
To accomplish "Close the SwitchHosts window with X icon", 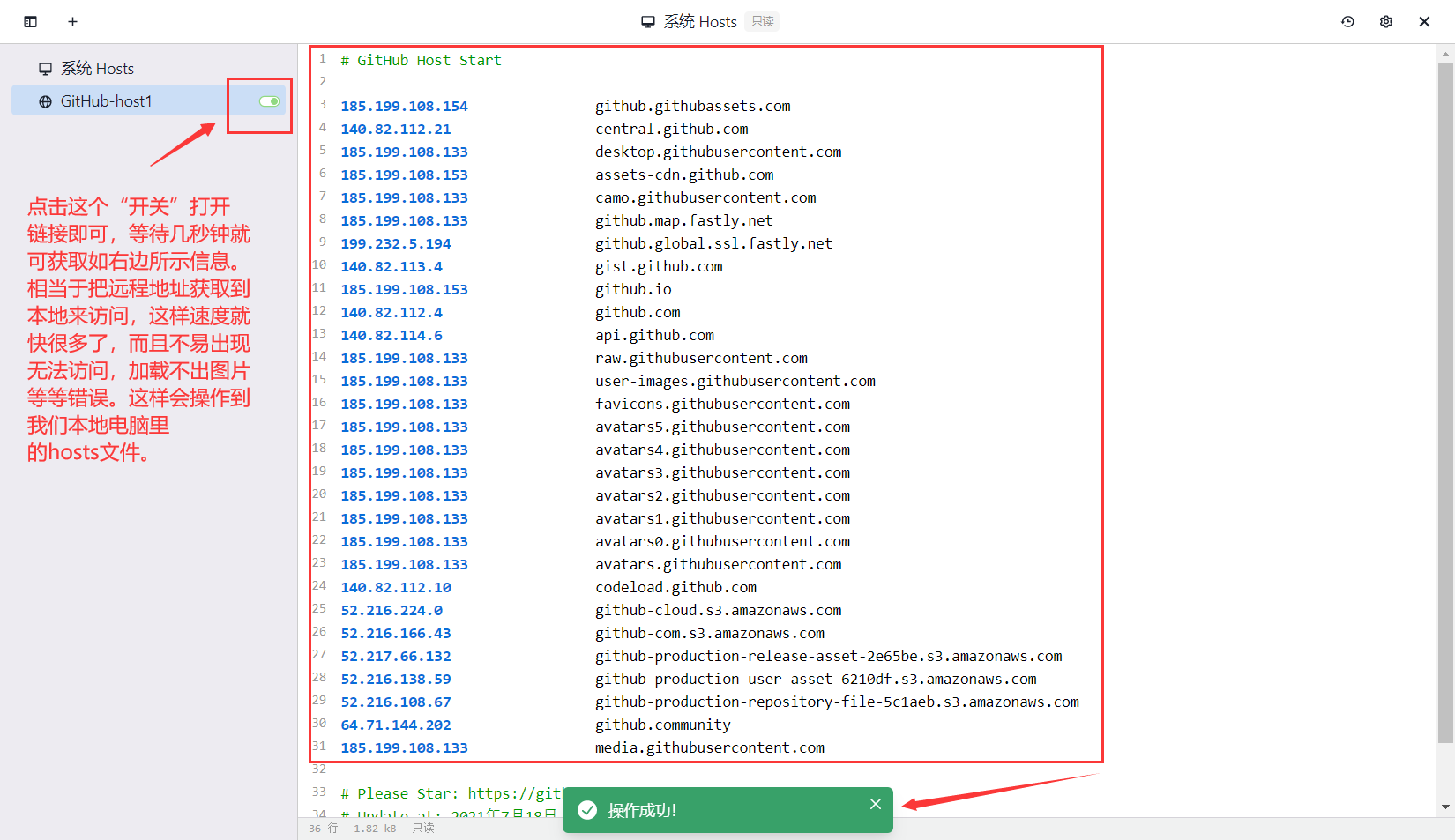I will click(x=1424, y=22).
